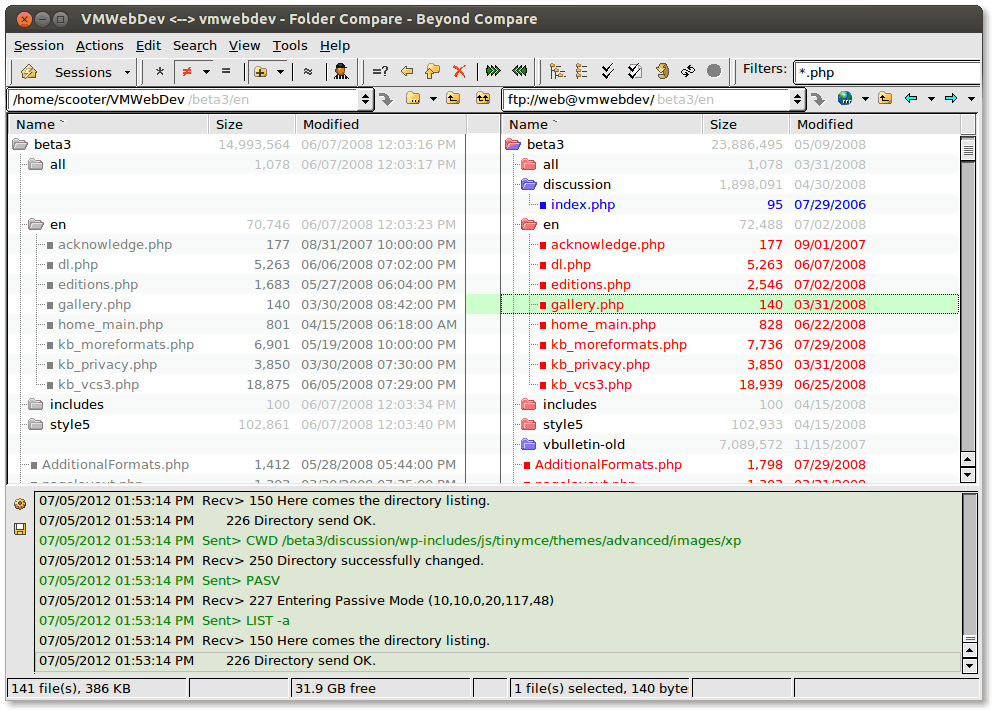This screenshot has width=992, height=710.
Task: Click the referee Rules icon
Action: [x=341, y=72]
